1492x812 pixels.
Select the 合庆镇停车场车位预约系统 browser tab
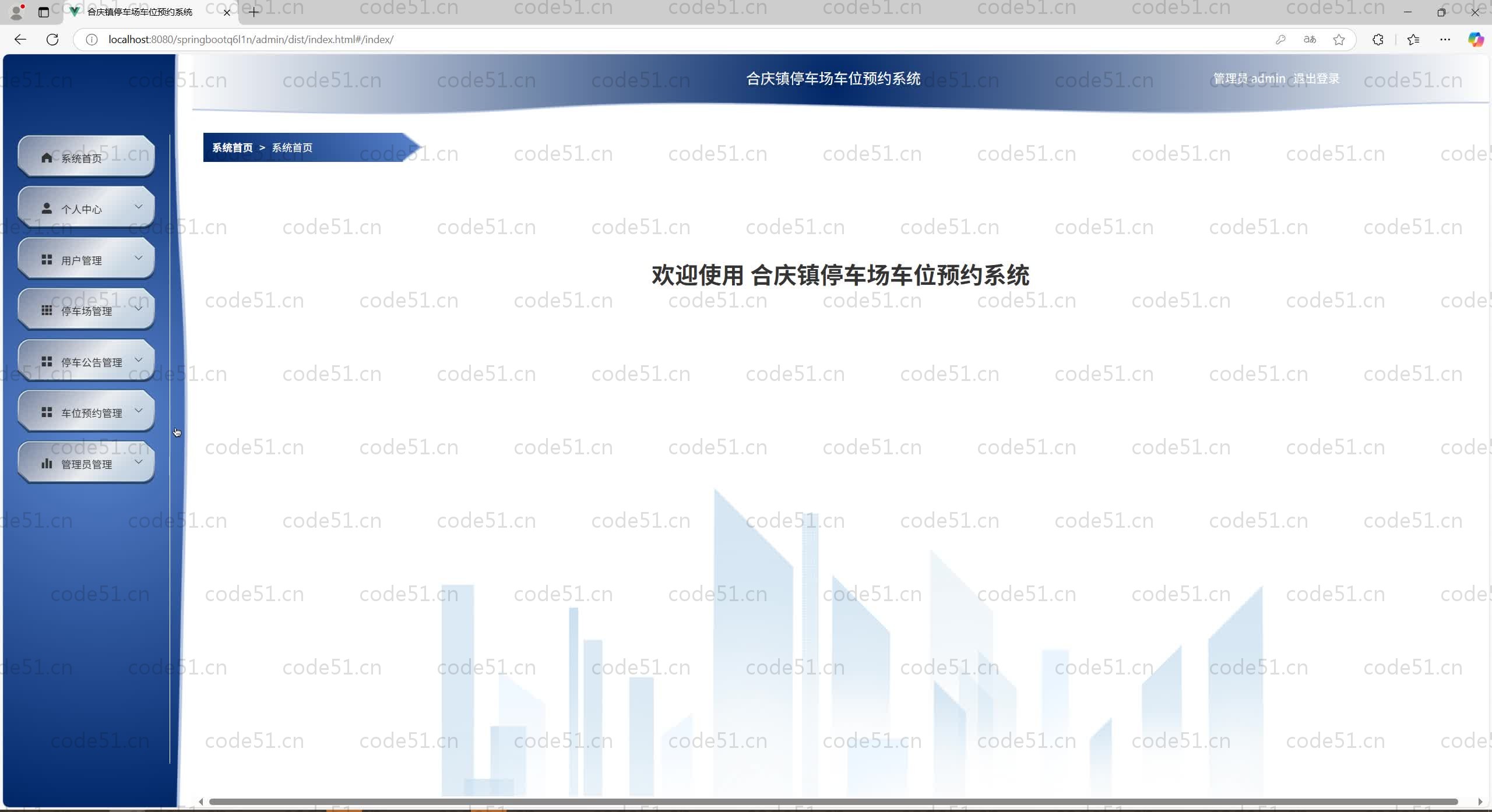coord(140,12)
